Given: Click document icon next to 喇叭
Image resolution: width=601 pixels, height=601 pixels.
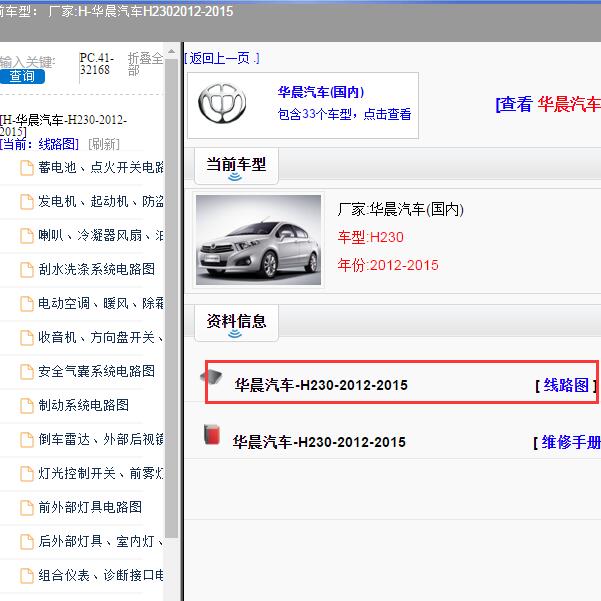Looking at the screenshot, I should click(x=27, y=236).
